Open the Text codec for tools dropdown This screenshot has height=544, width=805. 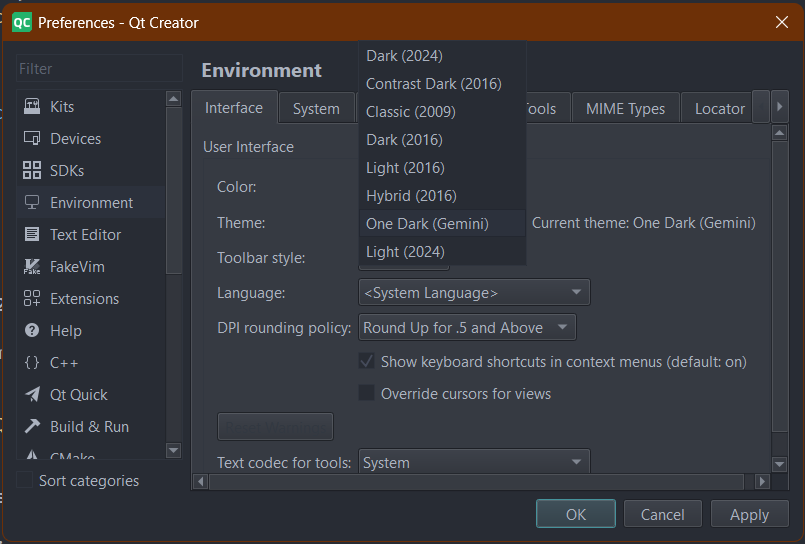coord(474,461)
